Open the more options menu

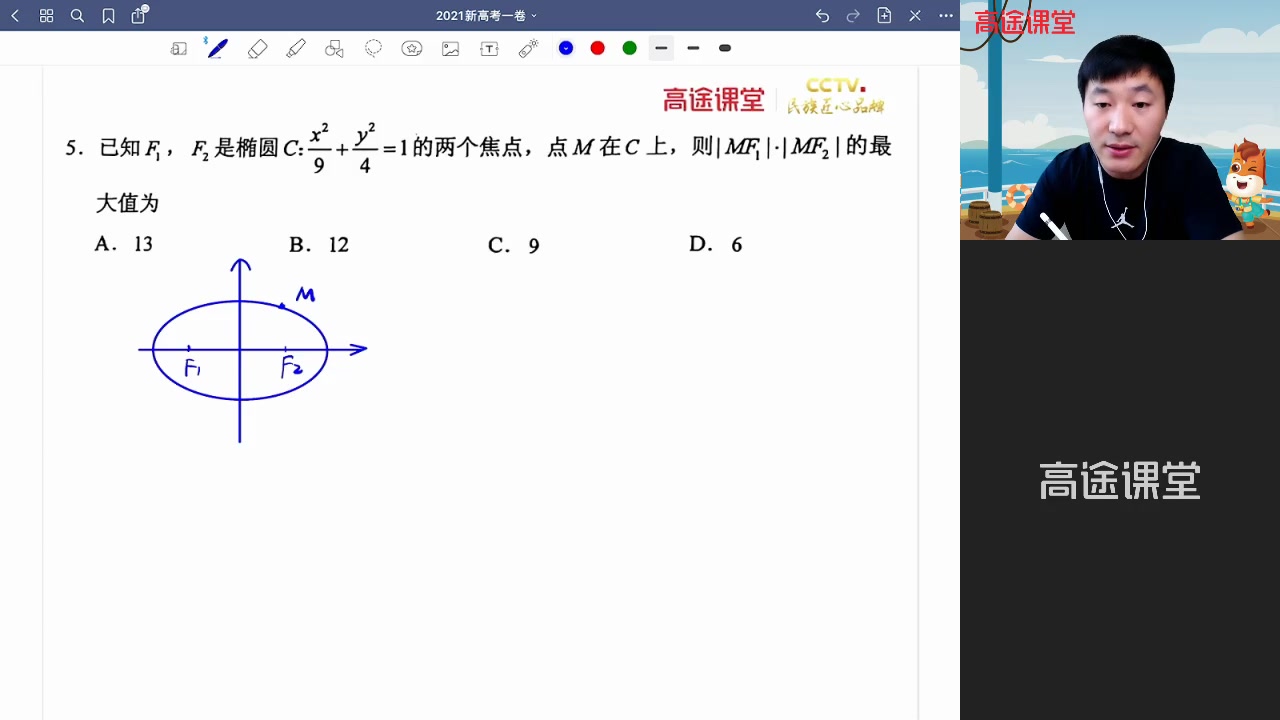[x=946, y=16]
